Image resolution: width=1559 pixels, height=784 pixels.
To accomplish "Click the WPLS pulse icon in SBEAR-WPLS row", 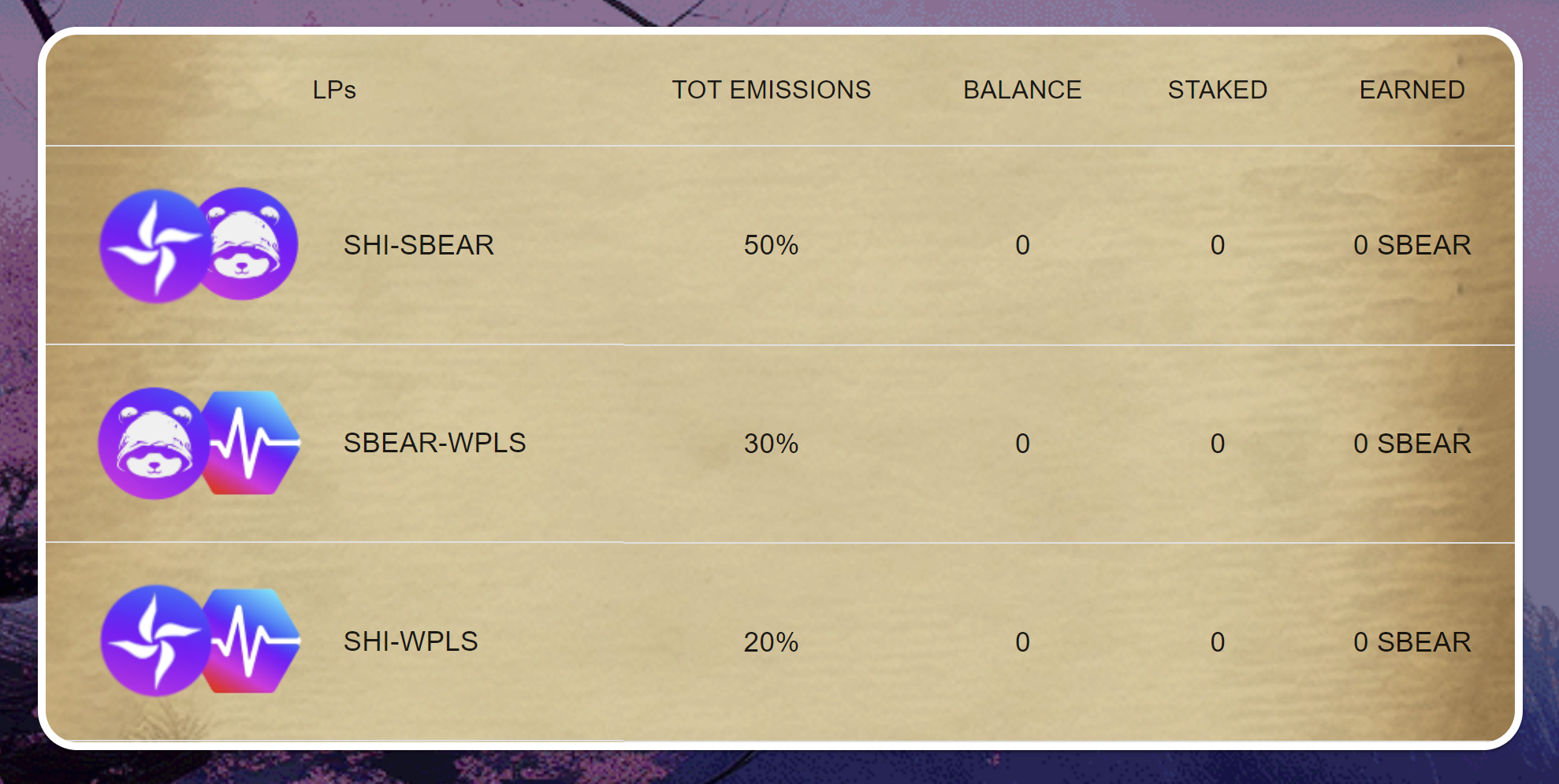I will tap(252, 444).
